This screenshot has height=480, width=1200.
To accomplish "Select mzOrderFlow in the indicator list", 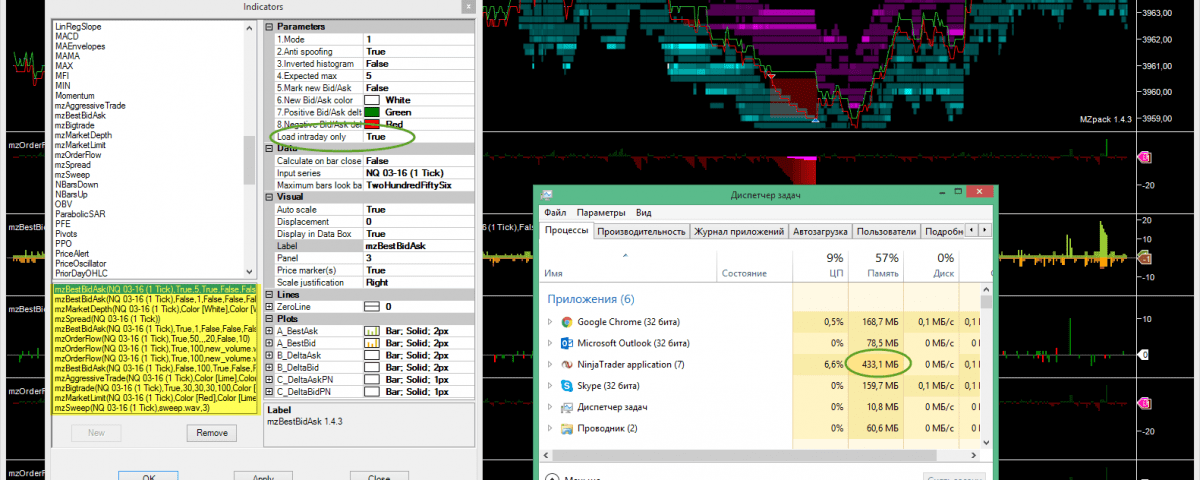I will (x=76, y=155).
